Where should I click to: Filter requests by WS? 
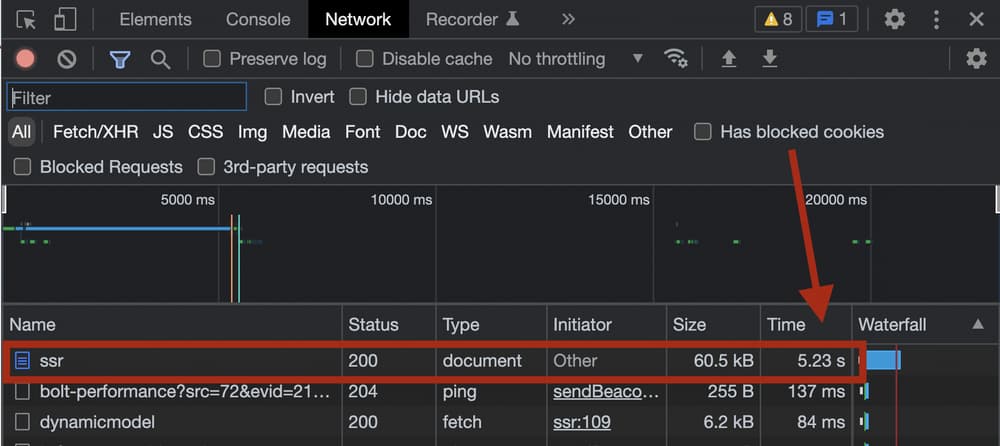(x=455, y=132)
